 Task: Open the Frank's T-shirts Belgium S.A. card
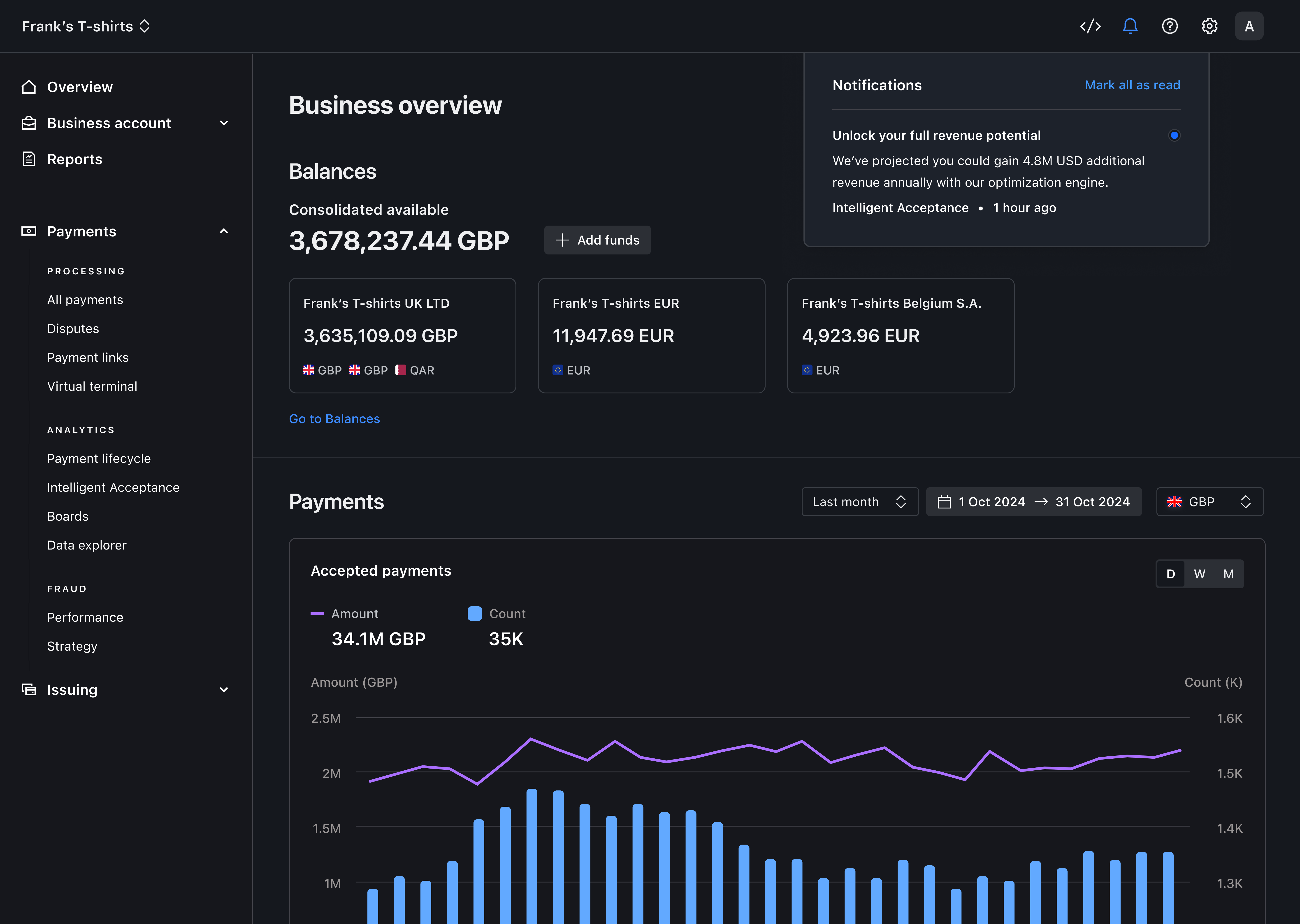(x=901, y=335)
